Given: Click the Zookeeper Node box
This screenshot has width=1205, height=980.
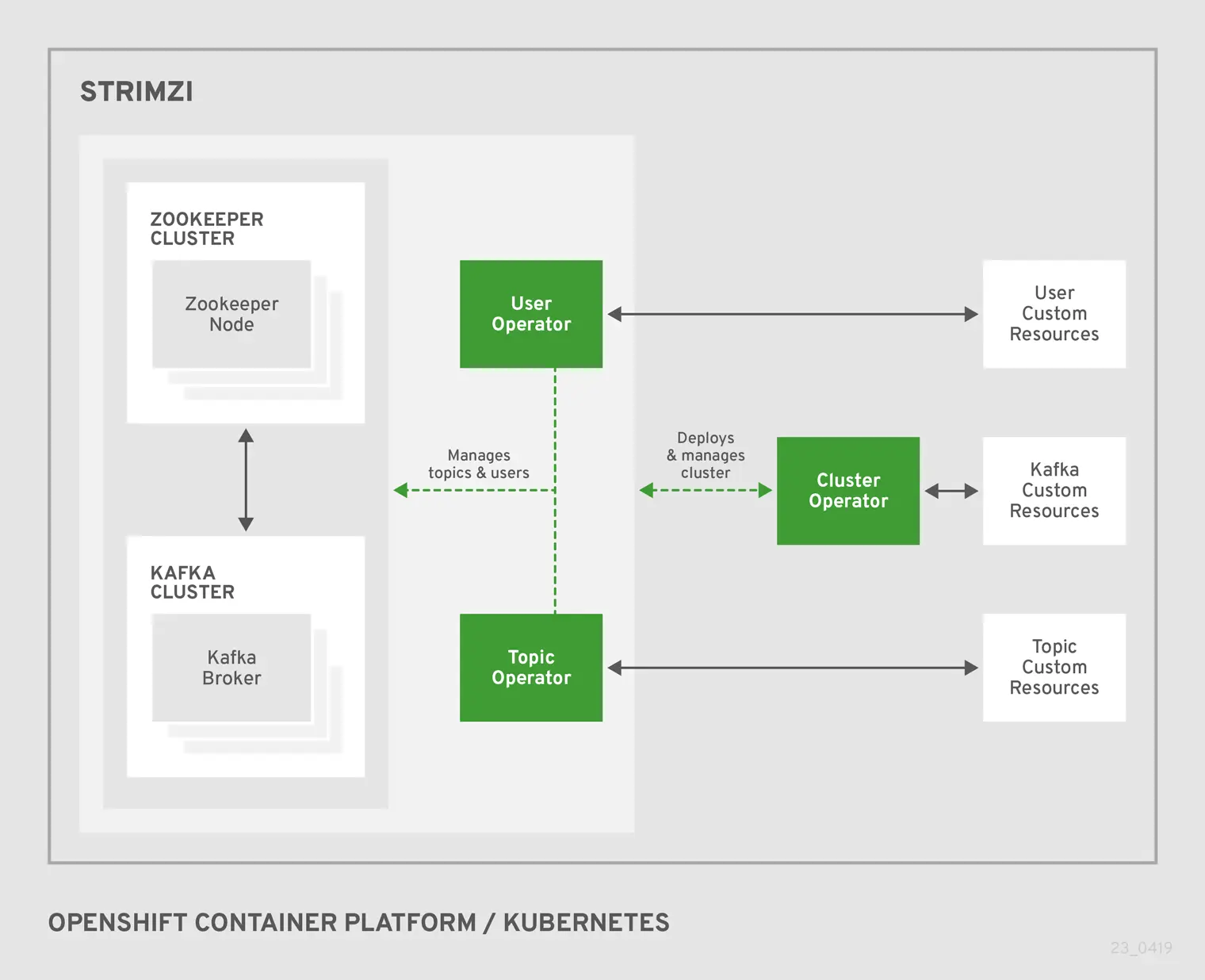Looking at the screenshot, I should pos(231,314).
